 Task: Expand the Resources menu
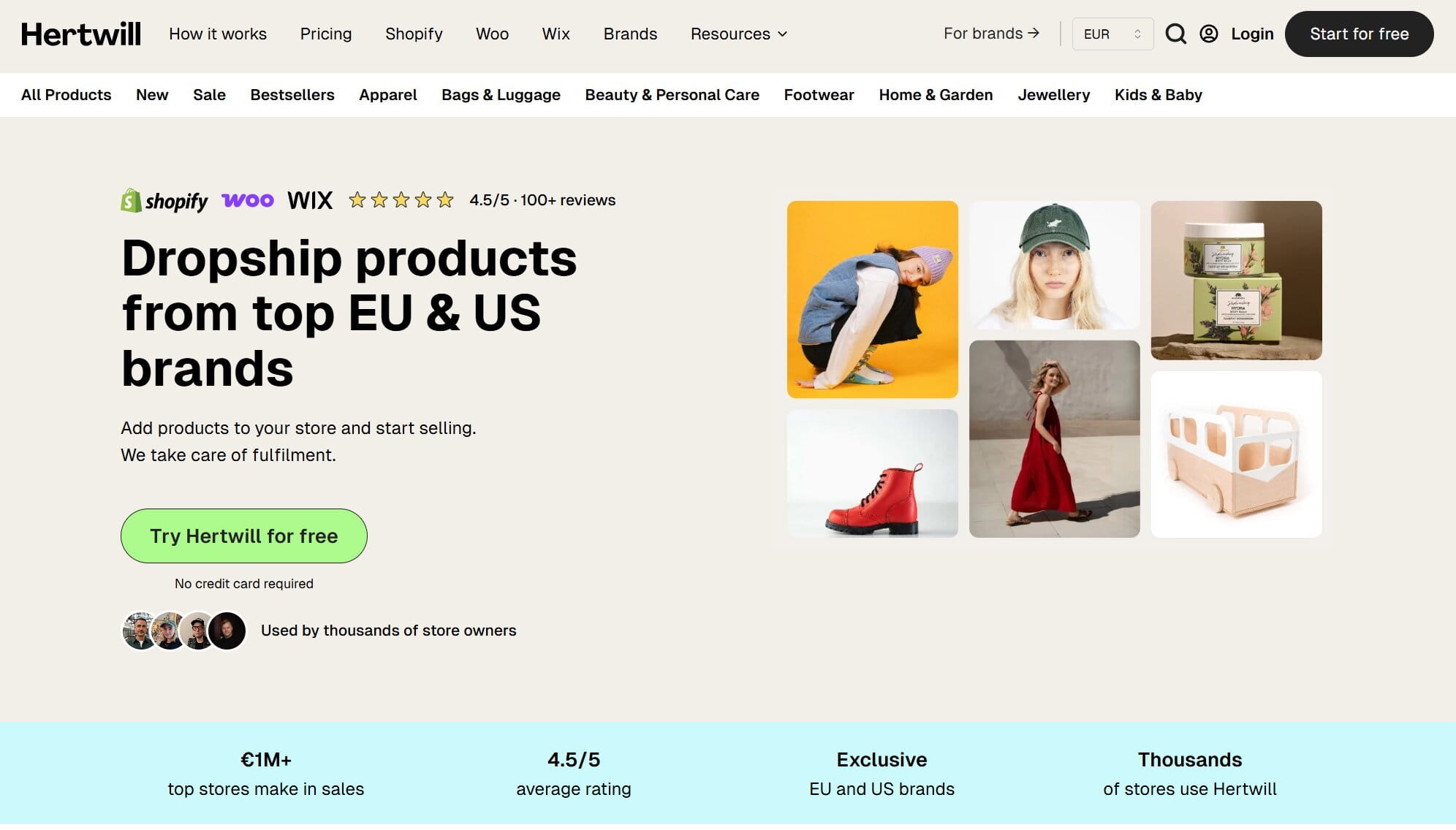point(739,34)
